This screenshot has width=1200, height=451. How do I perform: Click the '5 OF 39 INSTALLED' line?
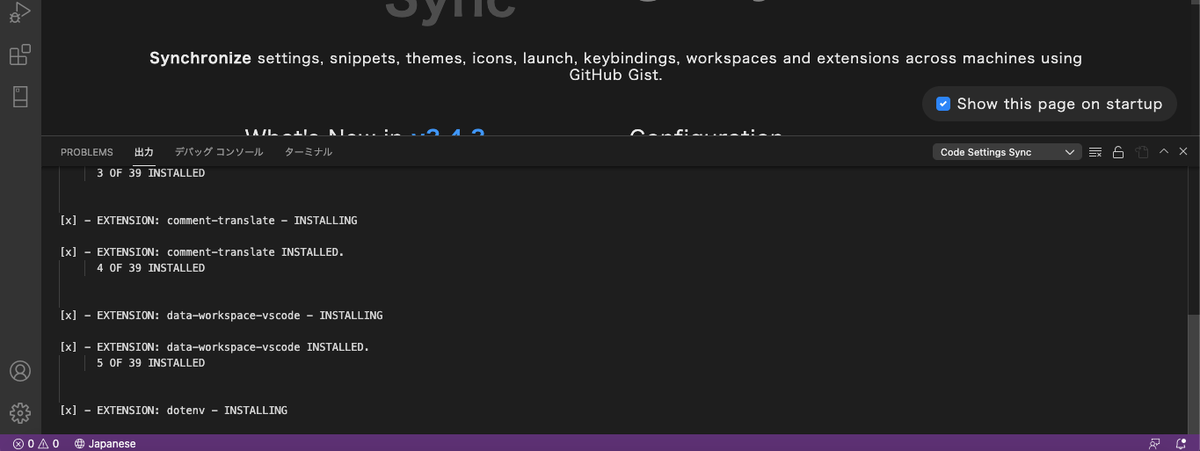[x=151, y=363]
